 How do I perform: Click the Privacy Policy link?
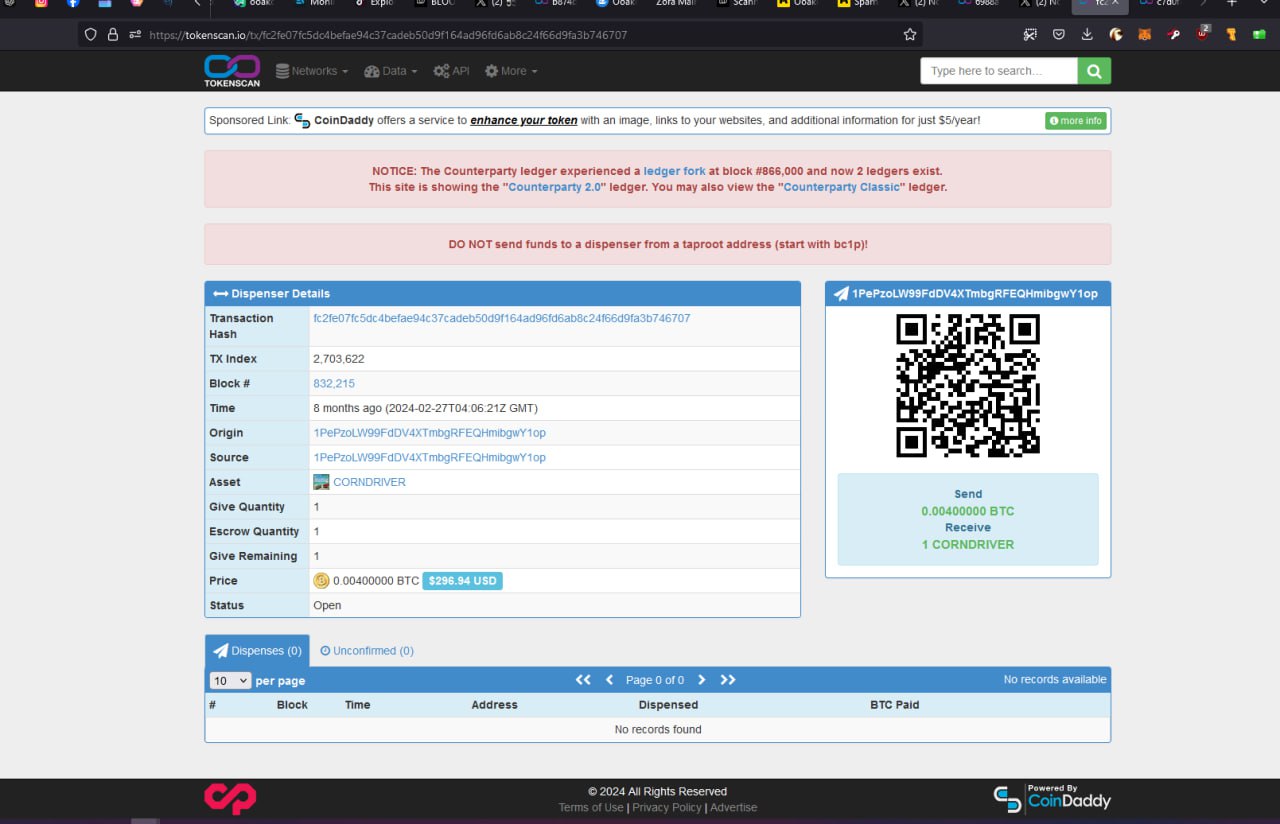tap(667, 808)
